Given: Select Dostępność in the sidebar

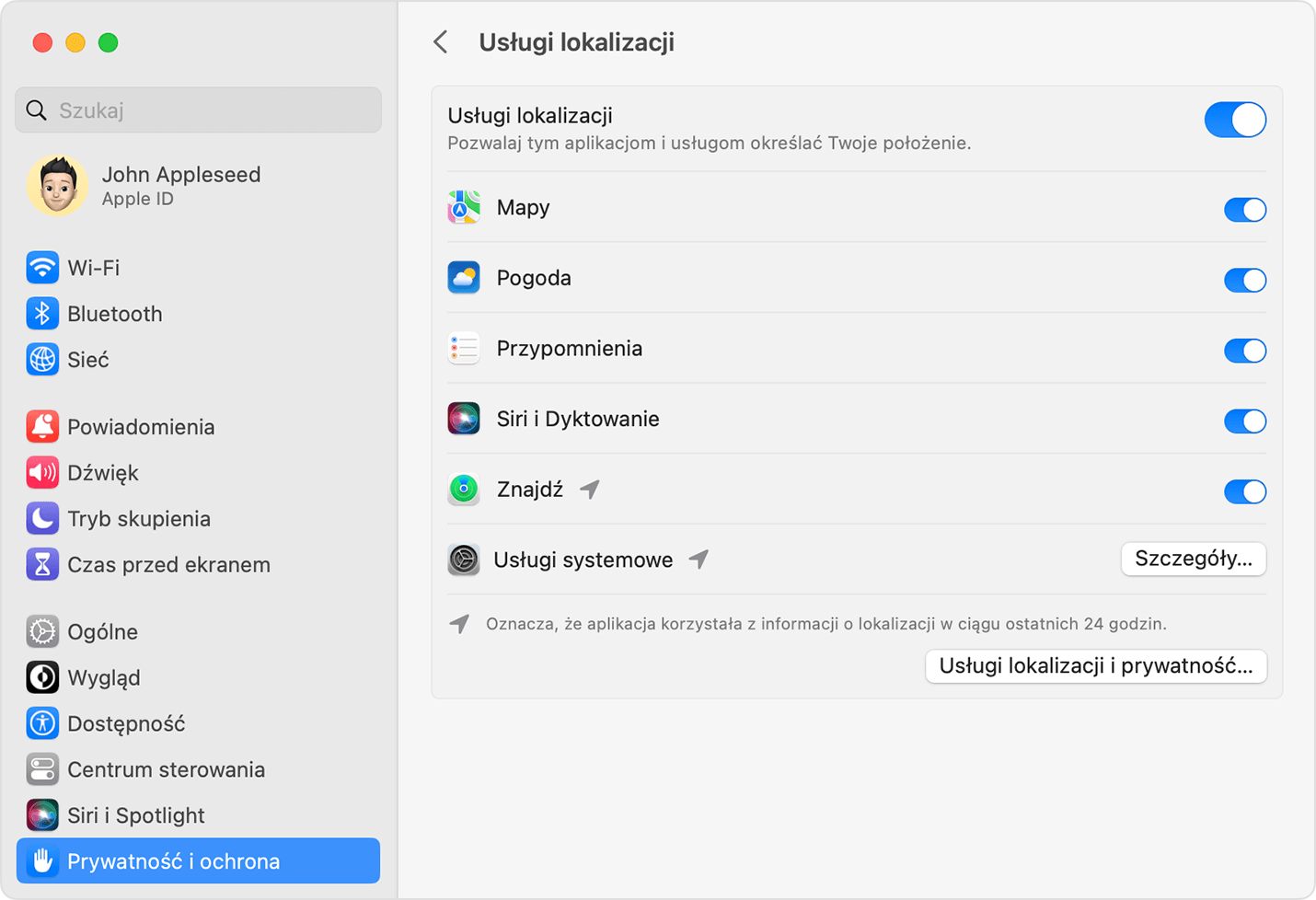Looking at the screenshot, I should [198, 724].
